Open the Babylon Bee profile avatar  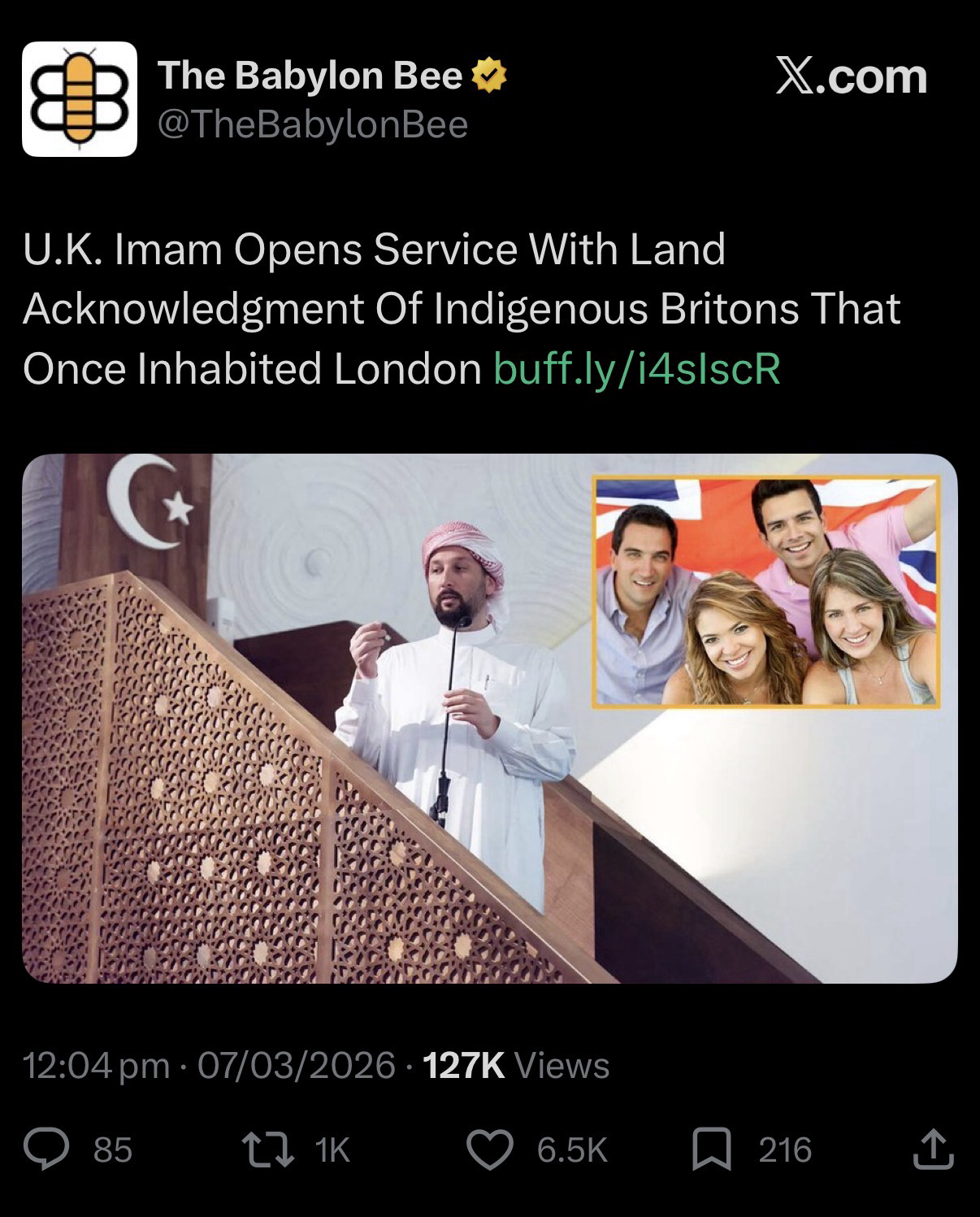point(80,99)
